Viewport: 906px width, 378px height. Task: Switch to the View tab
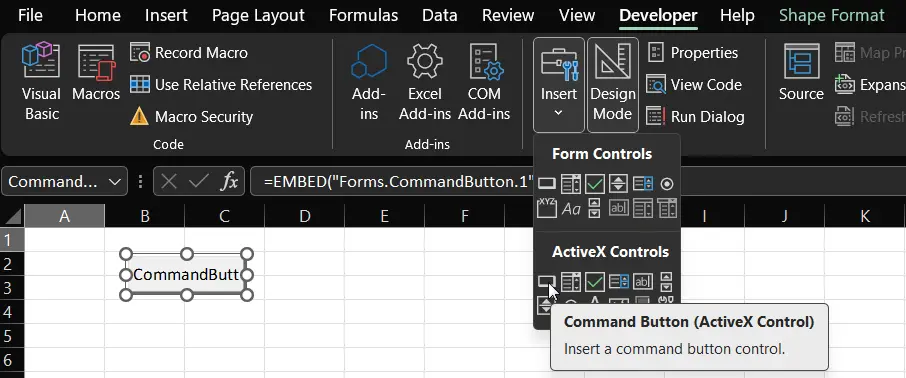point(577,16)
